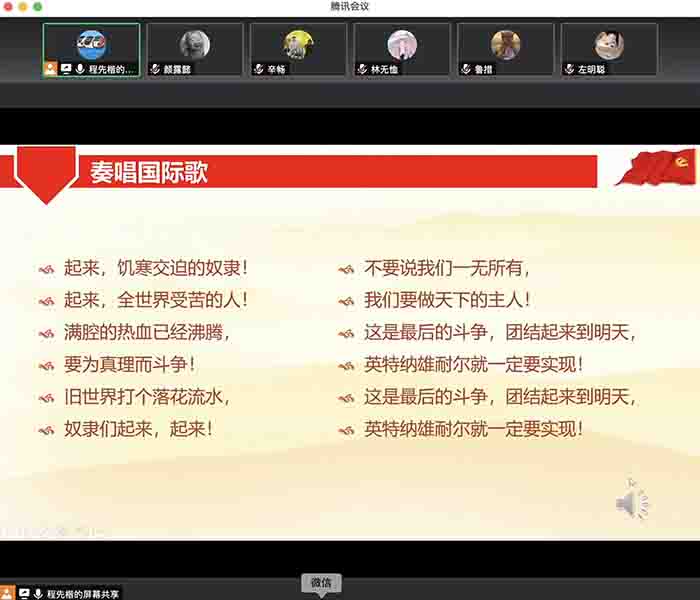Click the muted mic icon for 颜露懿

pos(155,69)
